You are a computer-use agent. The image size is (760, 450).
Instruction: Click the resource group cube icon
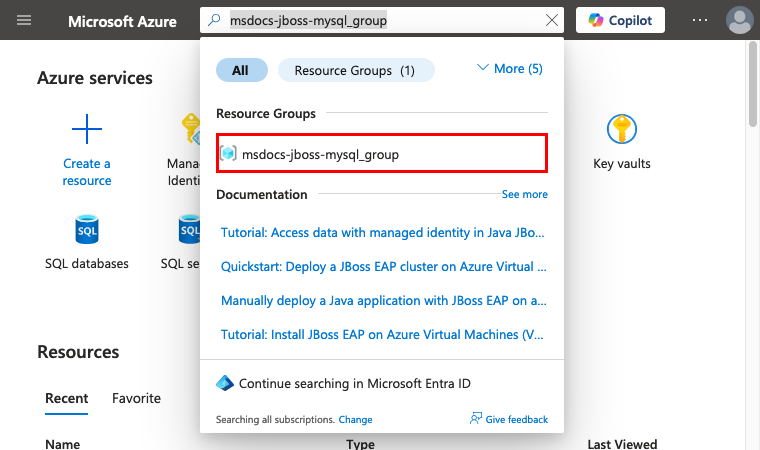pyautogui.click(x=228, y=153)
